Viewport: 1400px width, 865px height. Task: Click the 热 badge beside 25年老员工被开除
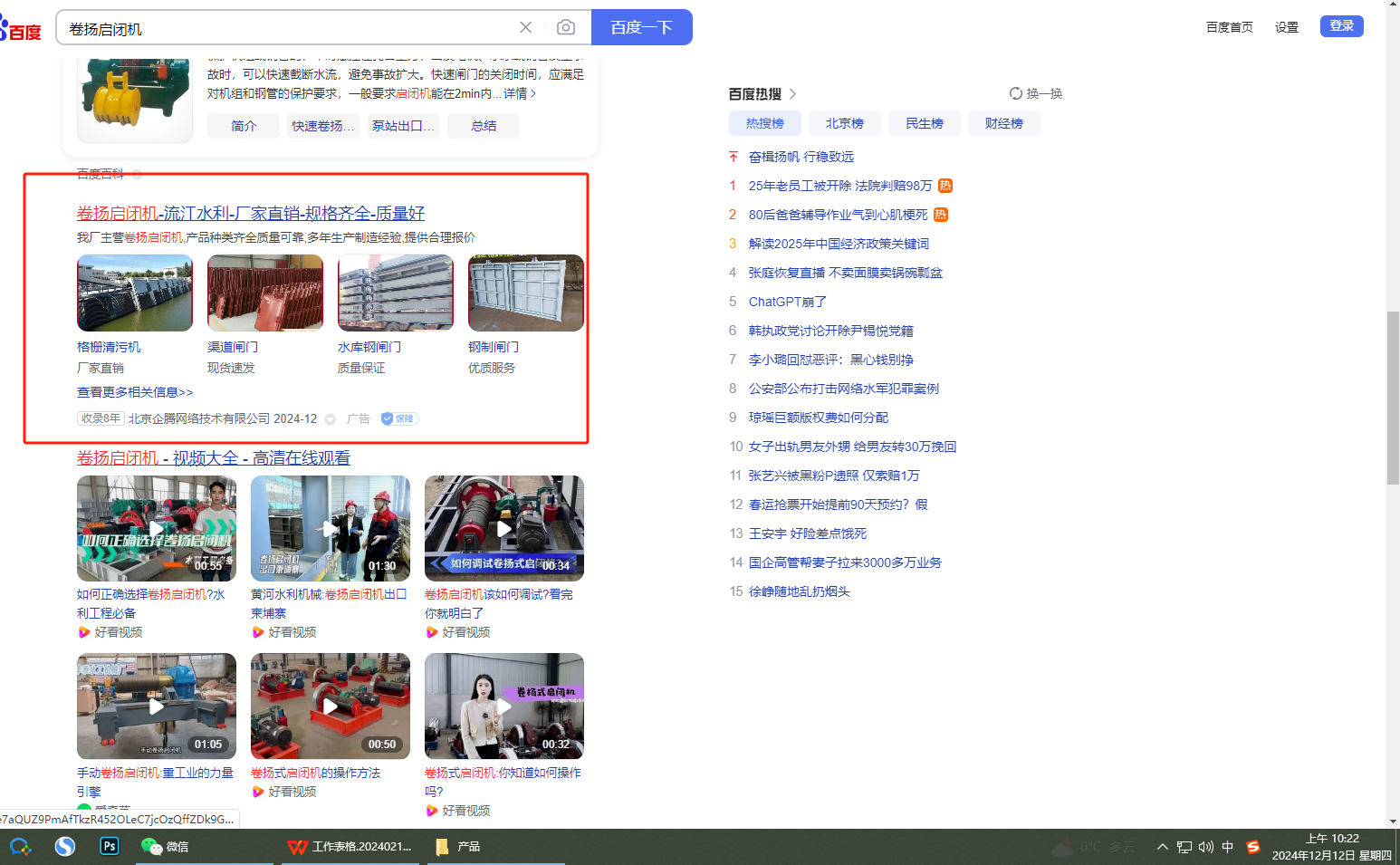(945, 186)
